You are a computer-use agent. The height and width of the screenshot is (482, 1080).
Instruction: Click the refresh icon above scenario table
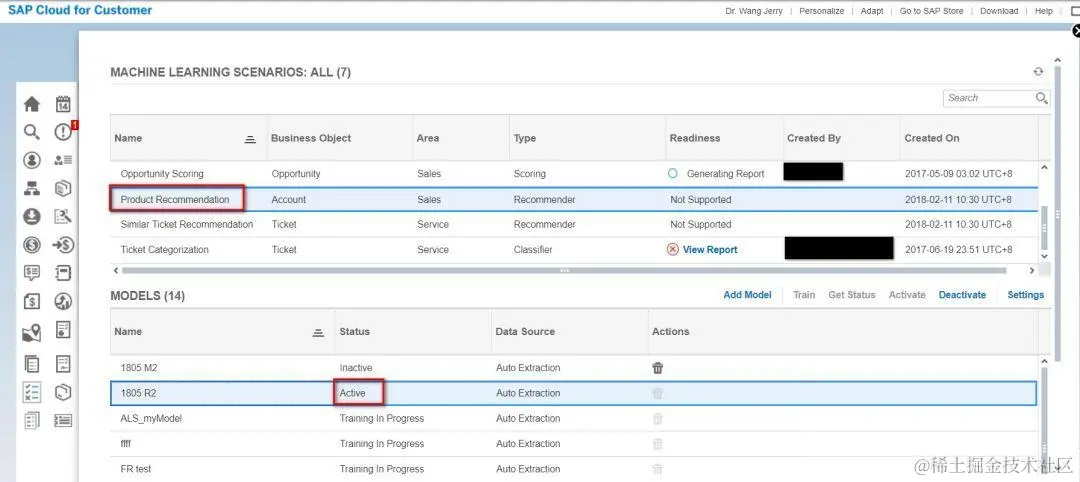coord(1038,72)
